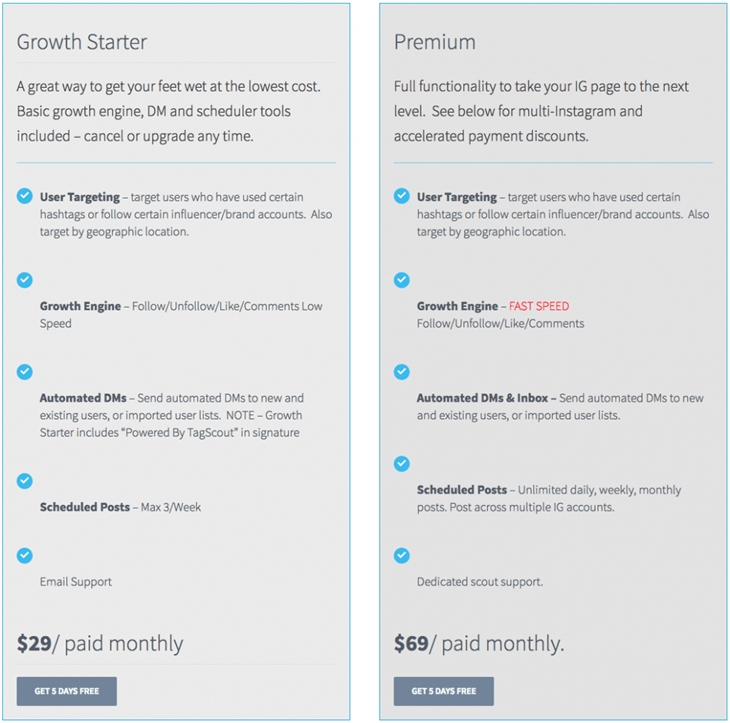The image size is (730, 723).
Task: Click Premium Automated DMs & Inbox checkmark icon
Action: point(402,372)
